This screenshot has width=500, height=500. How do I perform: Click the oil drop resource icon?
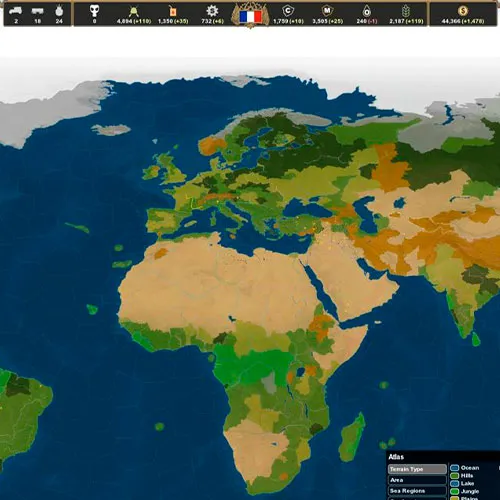(x=367, y=11)
